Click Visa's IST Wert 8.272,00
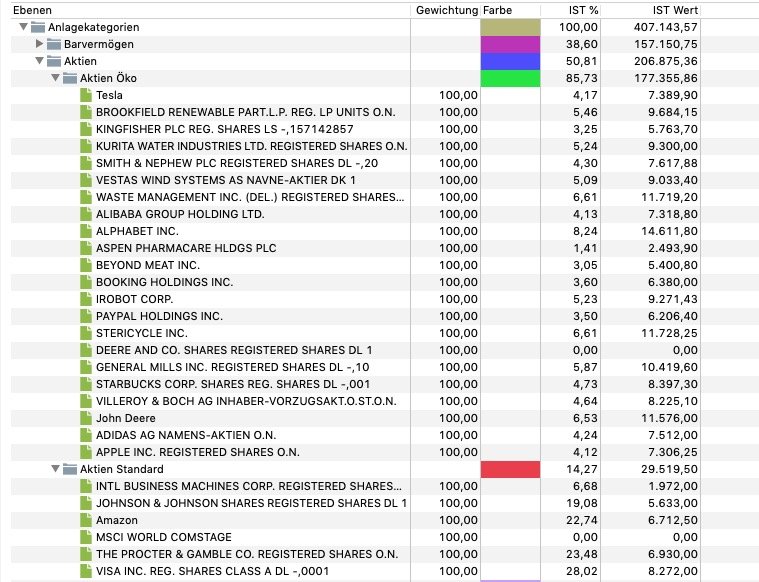Viewport: 759px width, 582px height. click(673, 571)
